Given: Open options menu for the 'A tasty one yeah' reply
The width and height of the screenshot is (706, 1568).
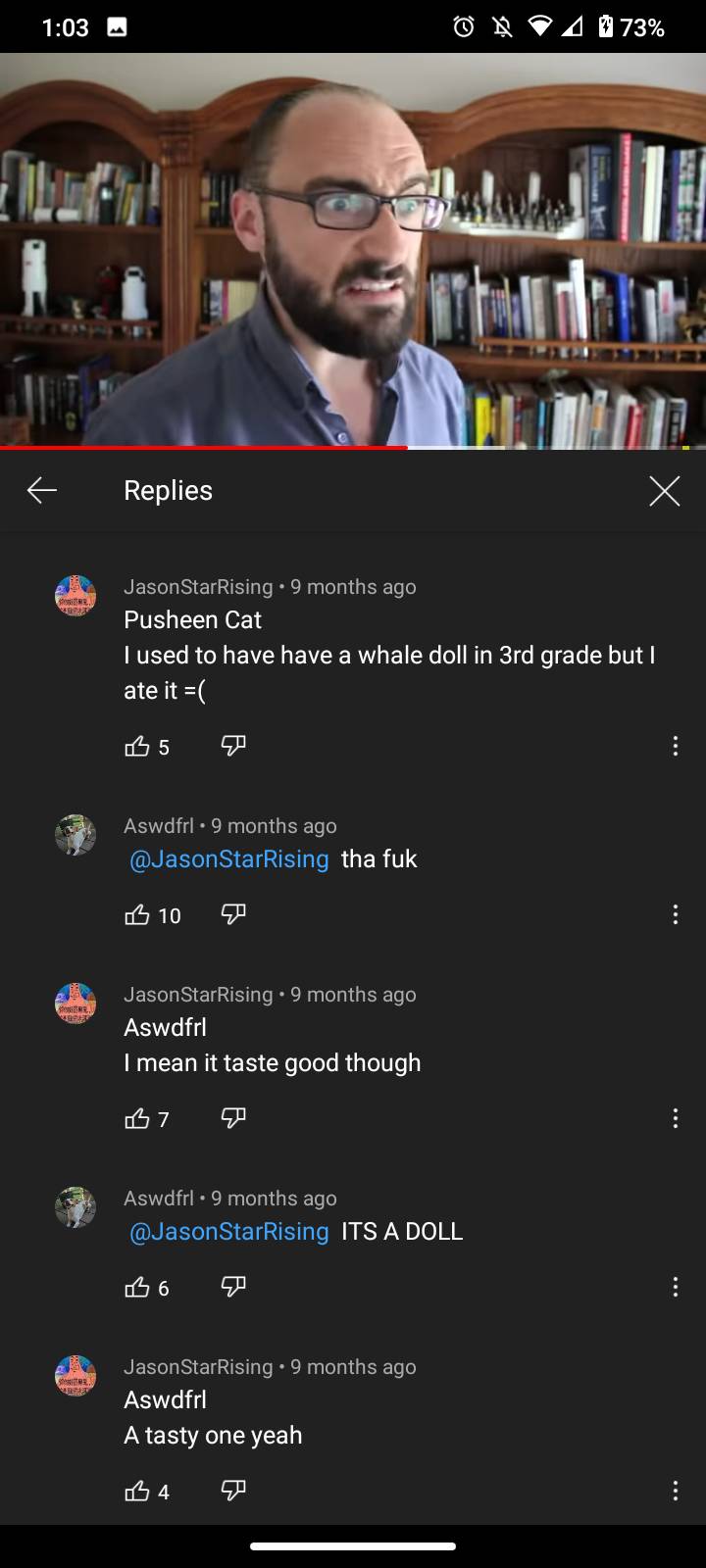Looking at the screenshot, I should tap(675, 1491).
